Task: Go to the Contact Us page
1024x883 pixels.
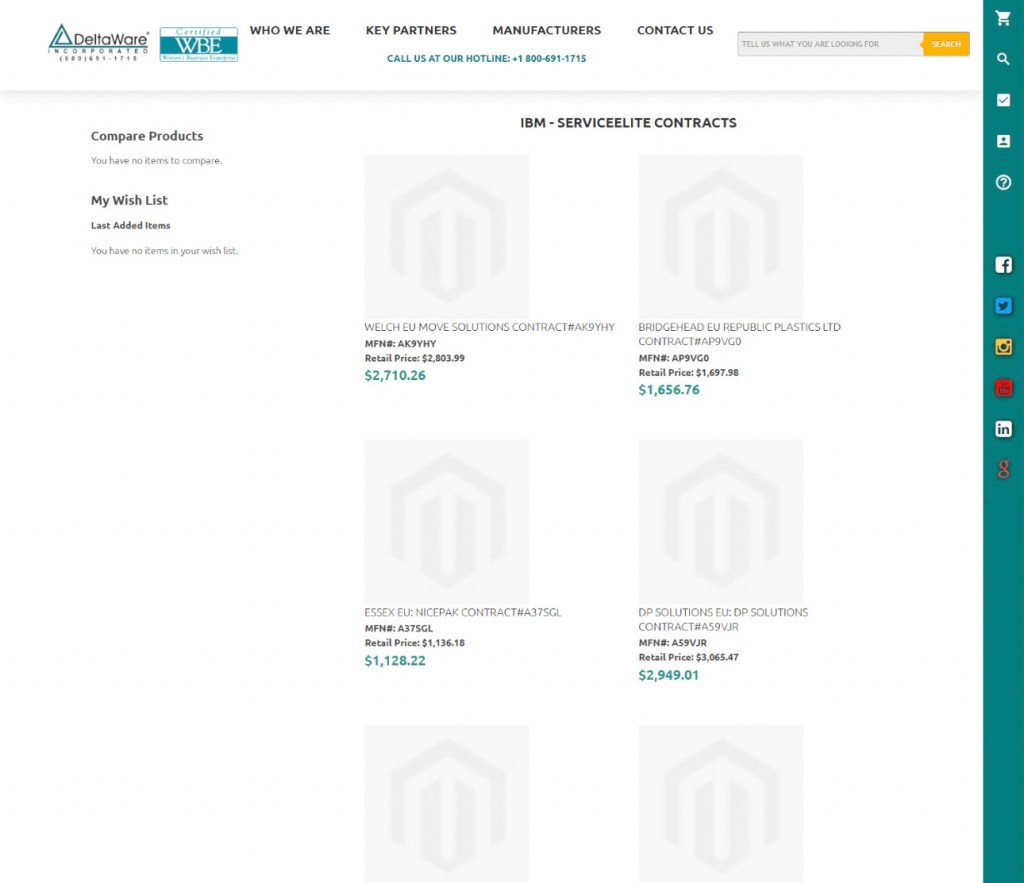Action: (675, 31)
